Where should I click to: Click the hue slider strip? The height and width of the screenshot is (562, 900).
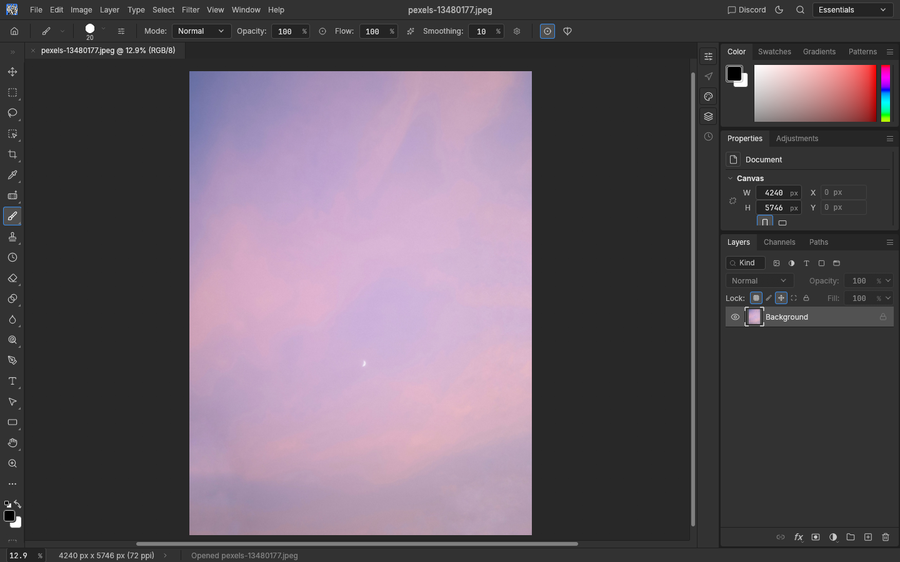886,93
